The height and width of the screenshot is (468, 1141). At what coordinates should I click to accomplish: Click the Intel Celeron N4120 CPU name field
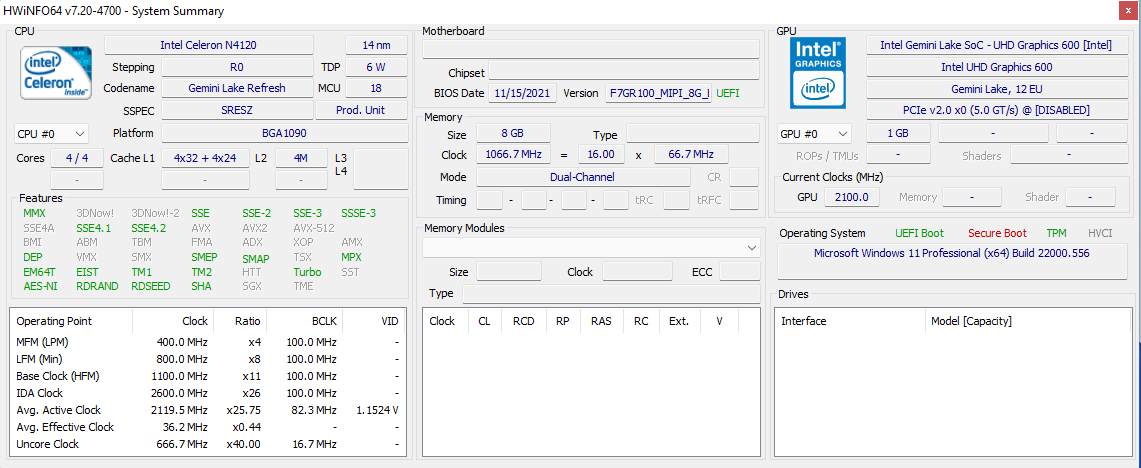pos(209,45)
